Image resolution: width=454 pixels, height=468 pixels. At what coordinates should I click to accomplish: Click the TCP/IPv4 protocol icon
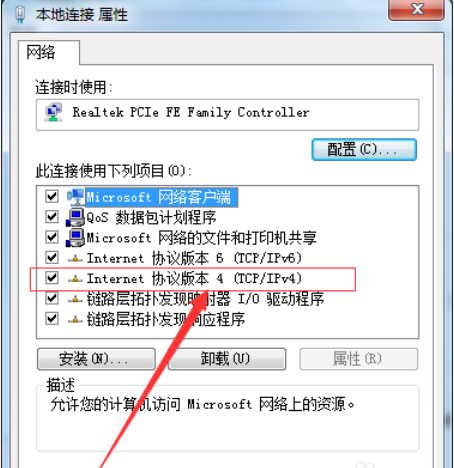pyautogui.click(x=75, y=279)
